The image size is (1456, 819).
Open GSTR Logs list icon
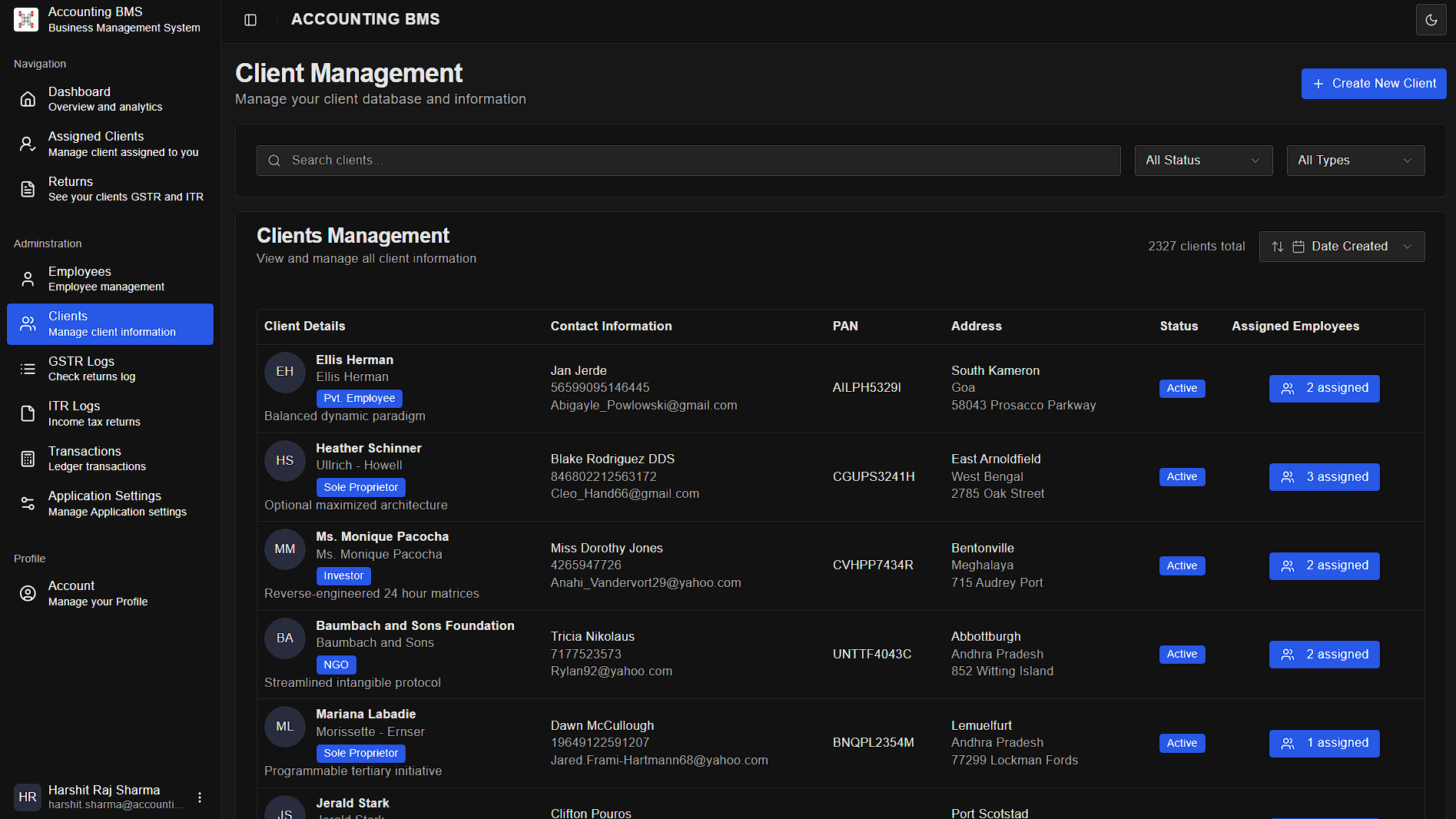tap(28, 369)
